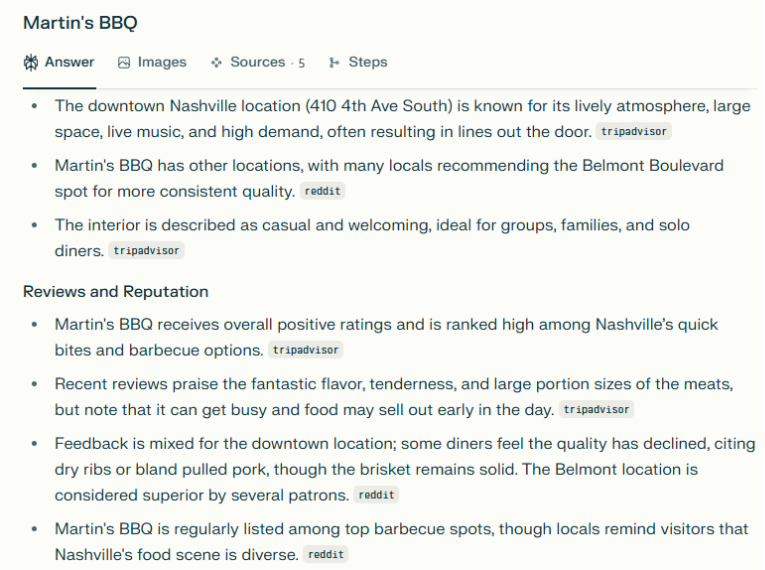Select the Answer tab

[69, 62]
